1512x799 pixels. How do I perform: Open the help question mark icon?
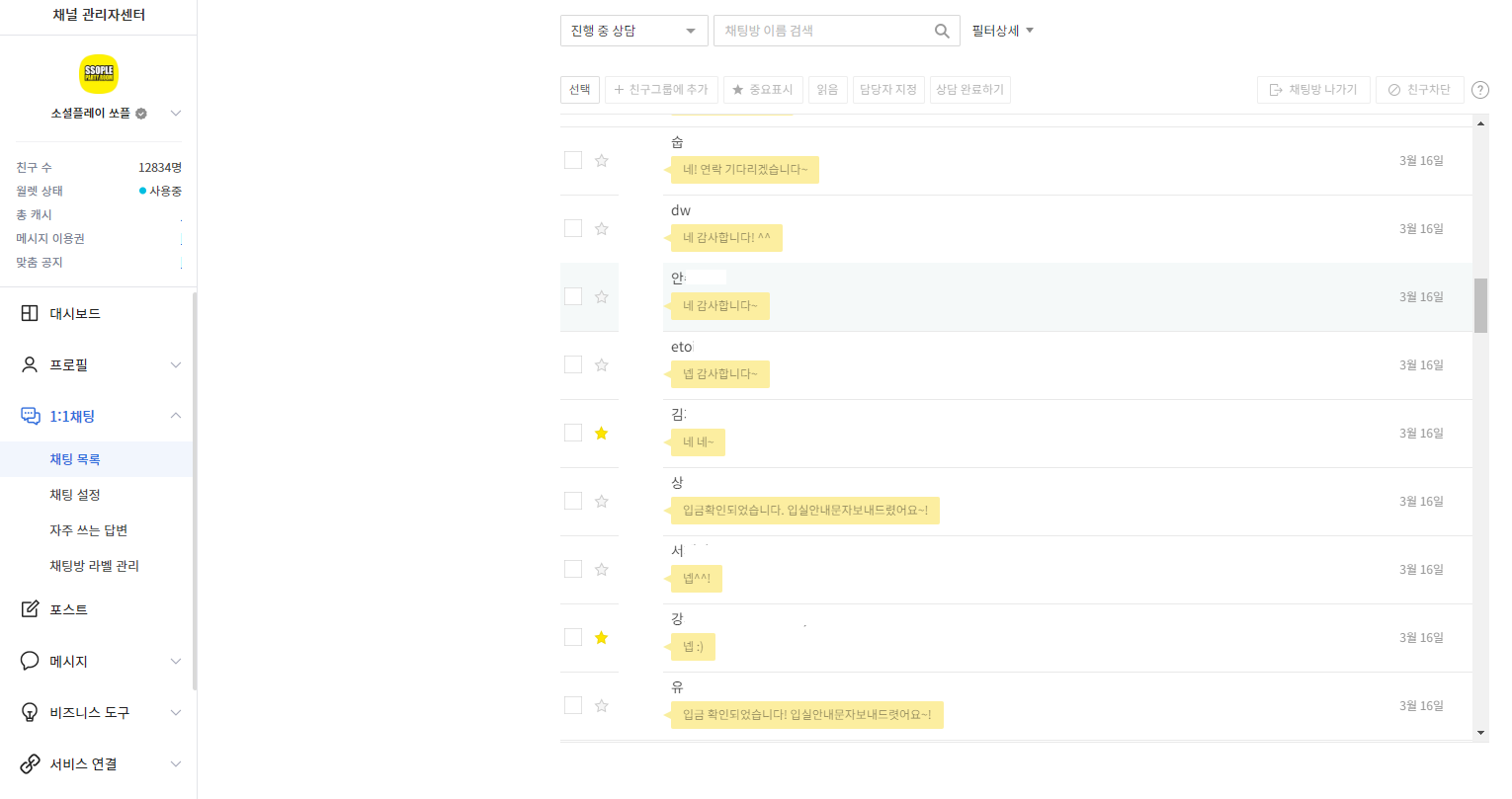tap(1480, 90)
